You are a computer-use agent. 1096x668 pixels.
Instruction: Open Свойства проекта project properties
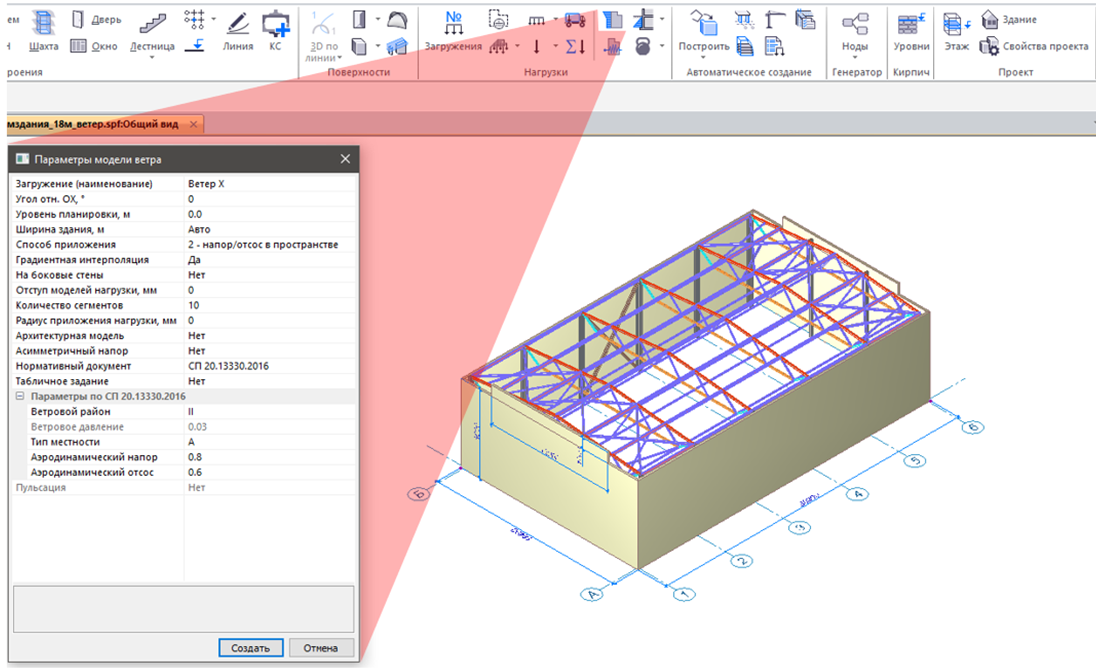click(1034, 47)
